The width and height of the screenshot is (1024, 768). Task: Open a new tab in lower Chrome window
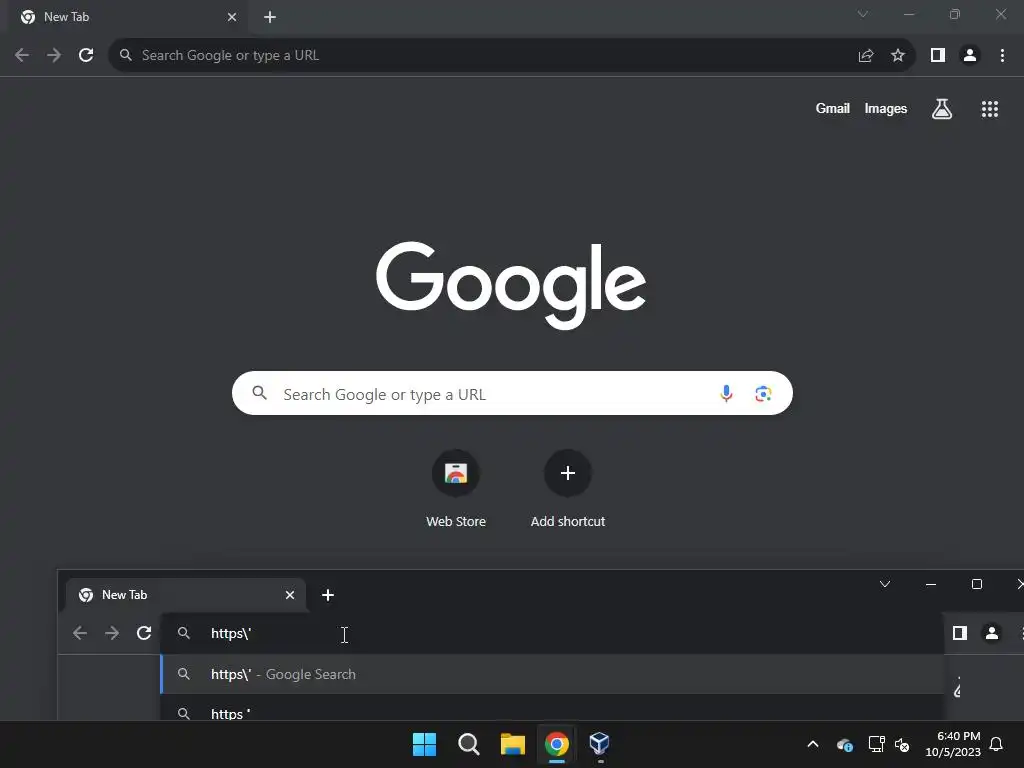328,595
